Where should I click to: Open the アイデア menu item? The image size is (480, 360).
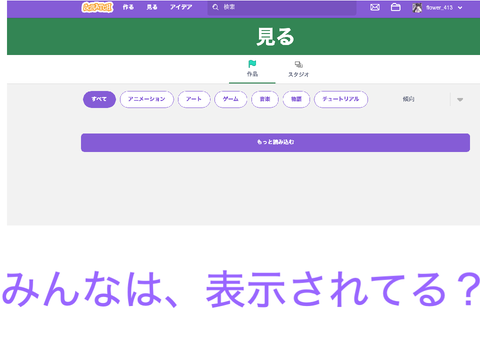(181, 7)
